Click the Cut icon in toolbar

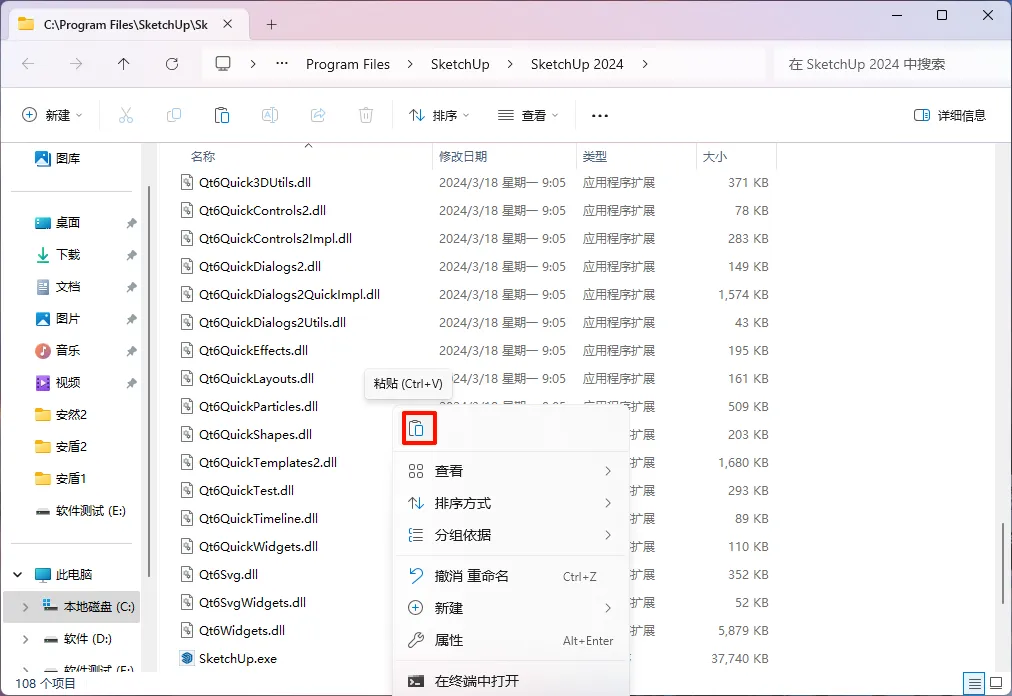point(126,116)
